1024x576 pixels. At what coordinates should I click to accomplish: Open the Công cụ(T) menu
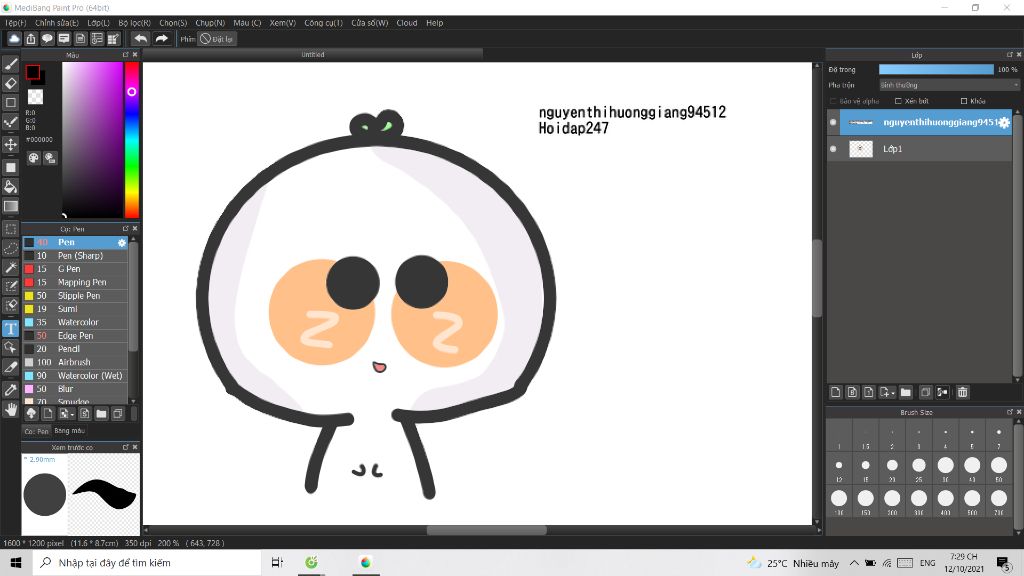(x=323, y=23)
